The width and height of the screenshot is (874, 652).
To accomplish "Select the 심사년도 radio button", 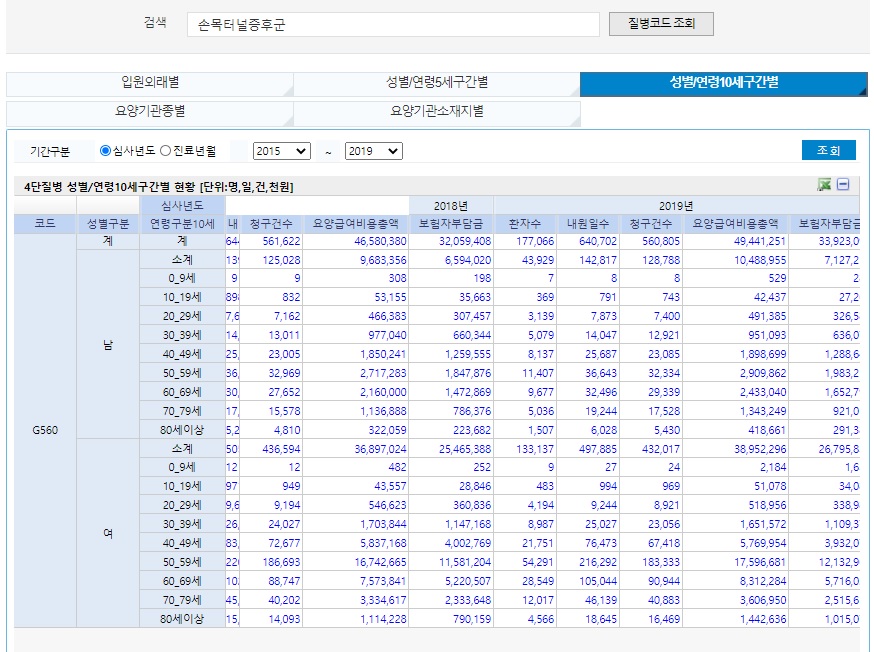I will pyautogui.click(x=105, y=151).
